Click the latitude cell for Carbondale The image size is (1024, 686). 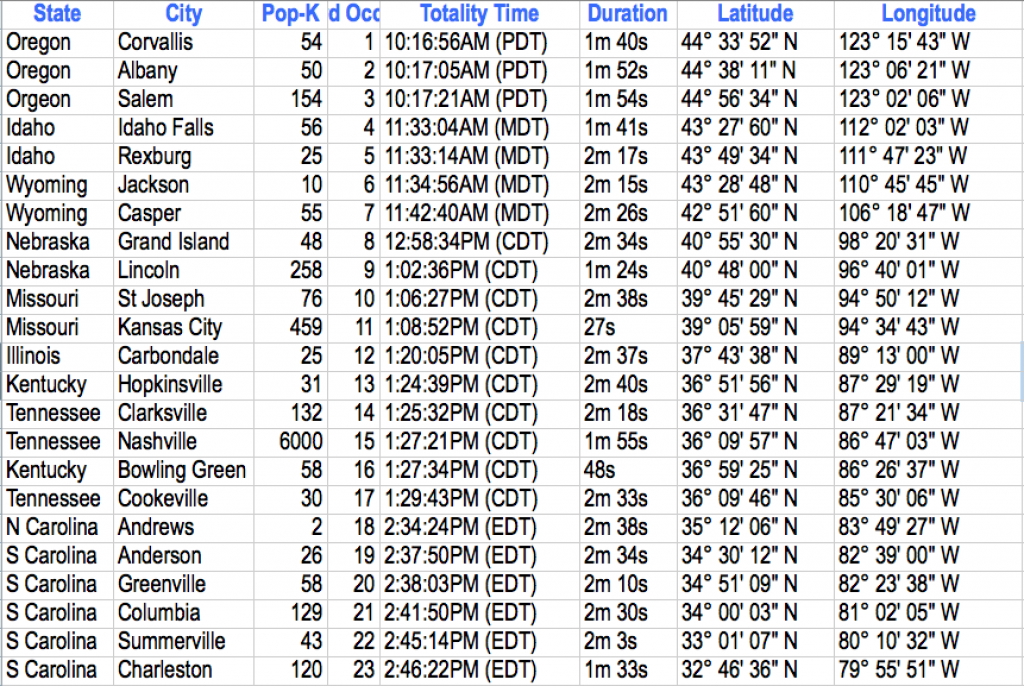pyautogui.click(x=741, y=357)
